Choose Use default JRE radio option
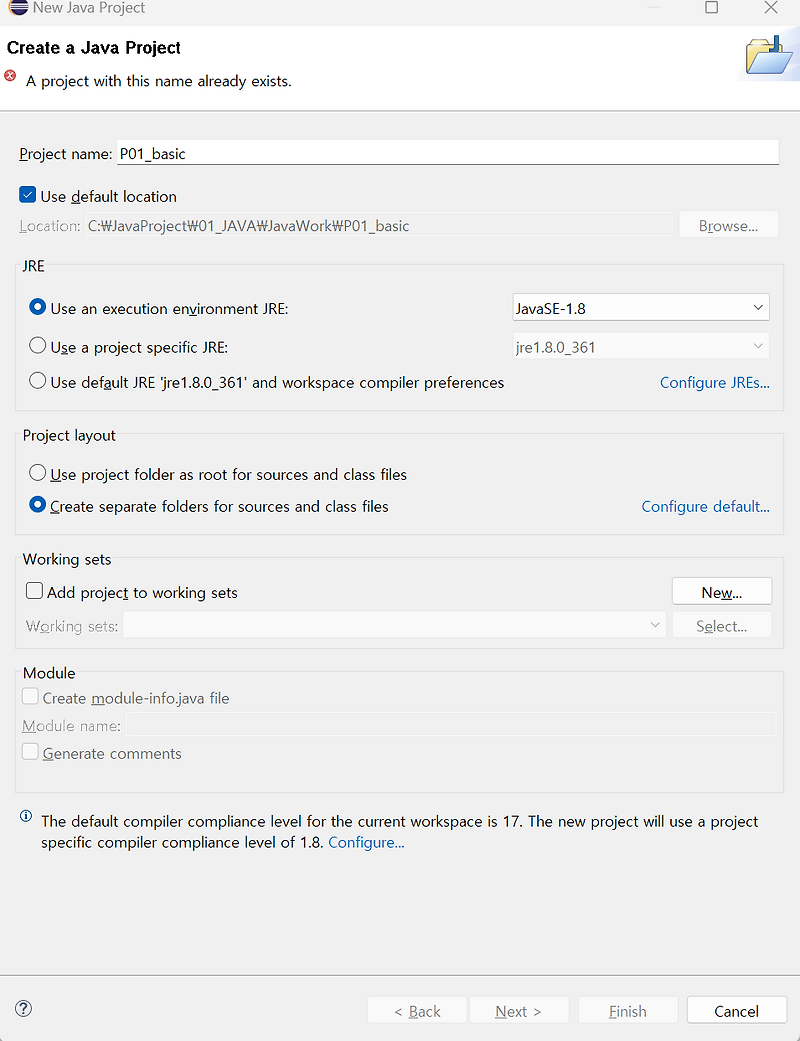This screenshot has width=800, height=1041. point(38,381)
